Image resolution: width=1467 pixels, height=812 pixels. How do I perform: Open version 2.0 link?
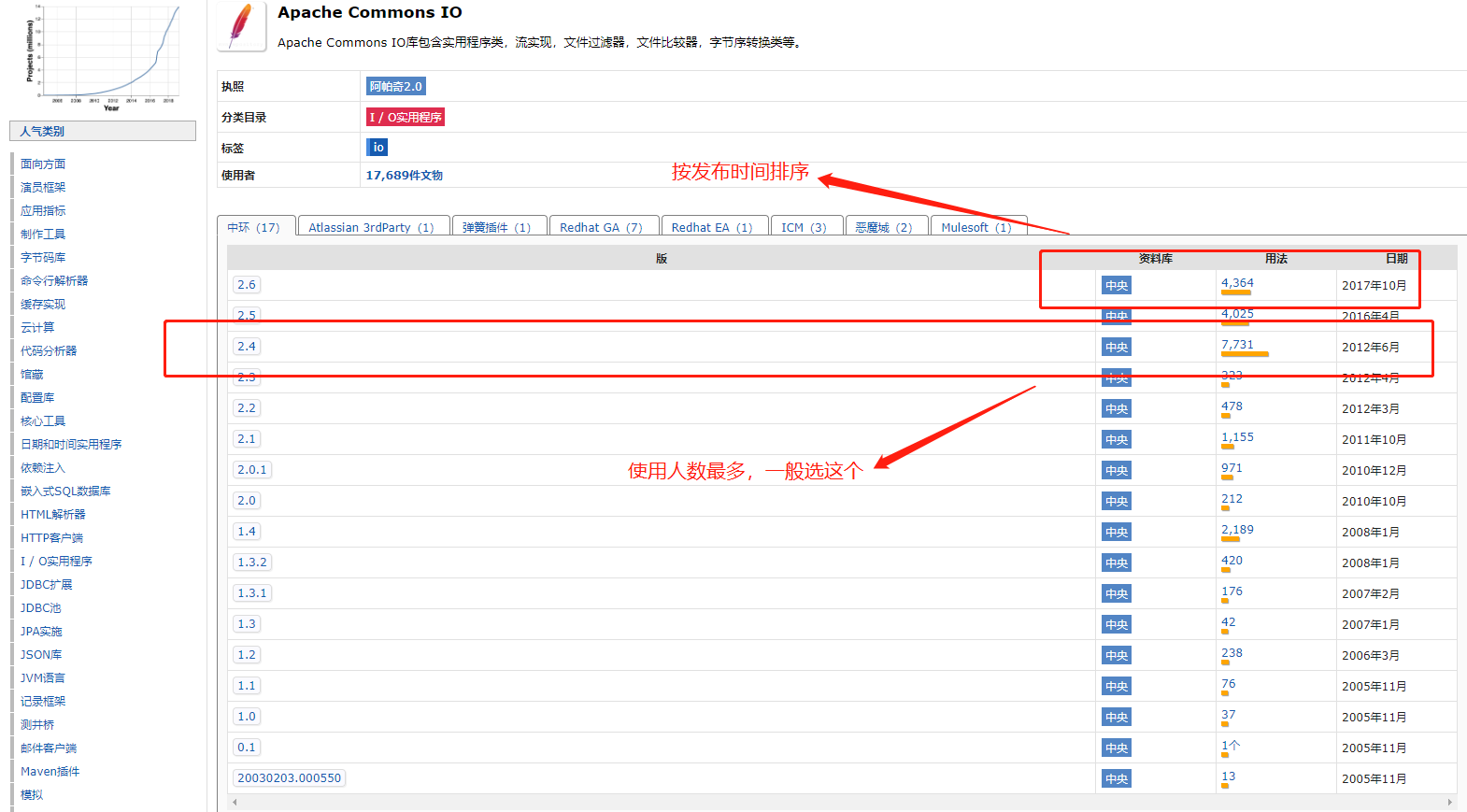247,501
